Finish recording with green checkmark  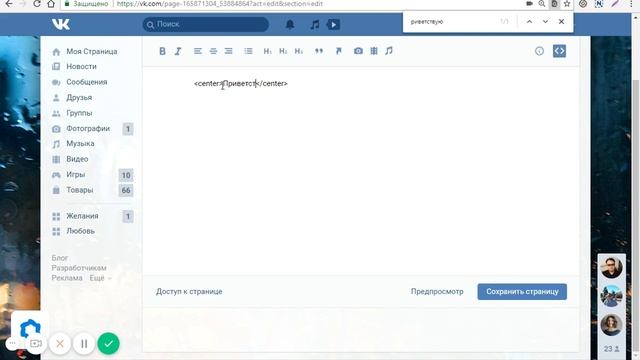[108, 344]
